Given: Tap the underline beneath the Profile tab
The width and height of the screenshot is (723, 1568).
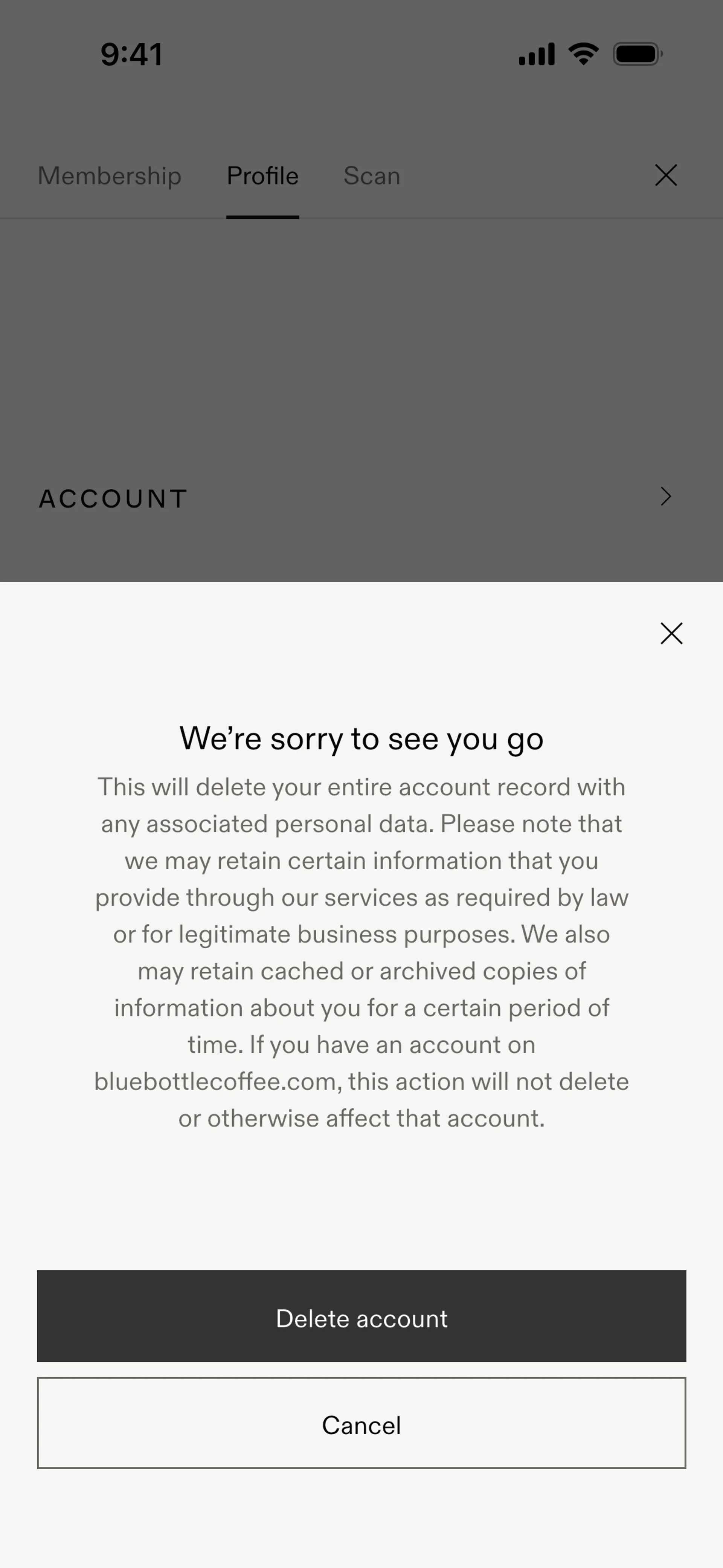Looking at the screenshot, I should [262, 217].
